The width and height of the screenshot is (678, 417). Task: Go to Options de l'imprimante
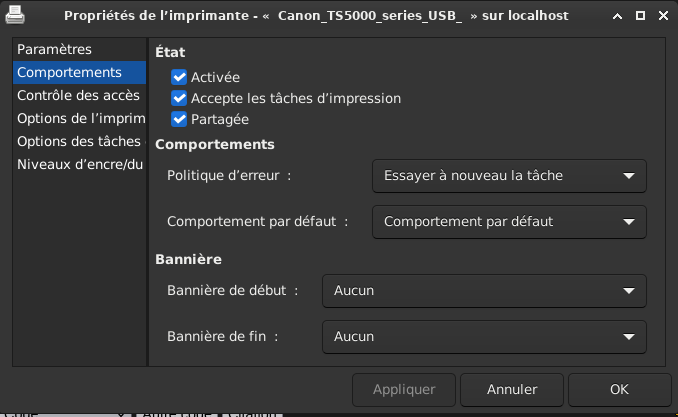coord(80,119)
